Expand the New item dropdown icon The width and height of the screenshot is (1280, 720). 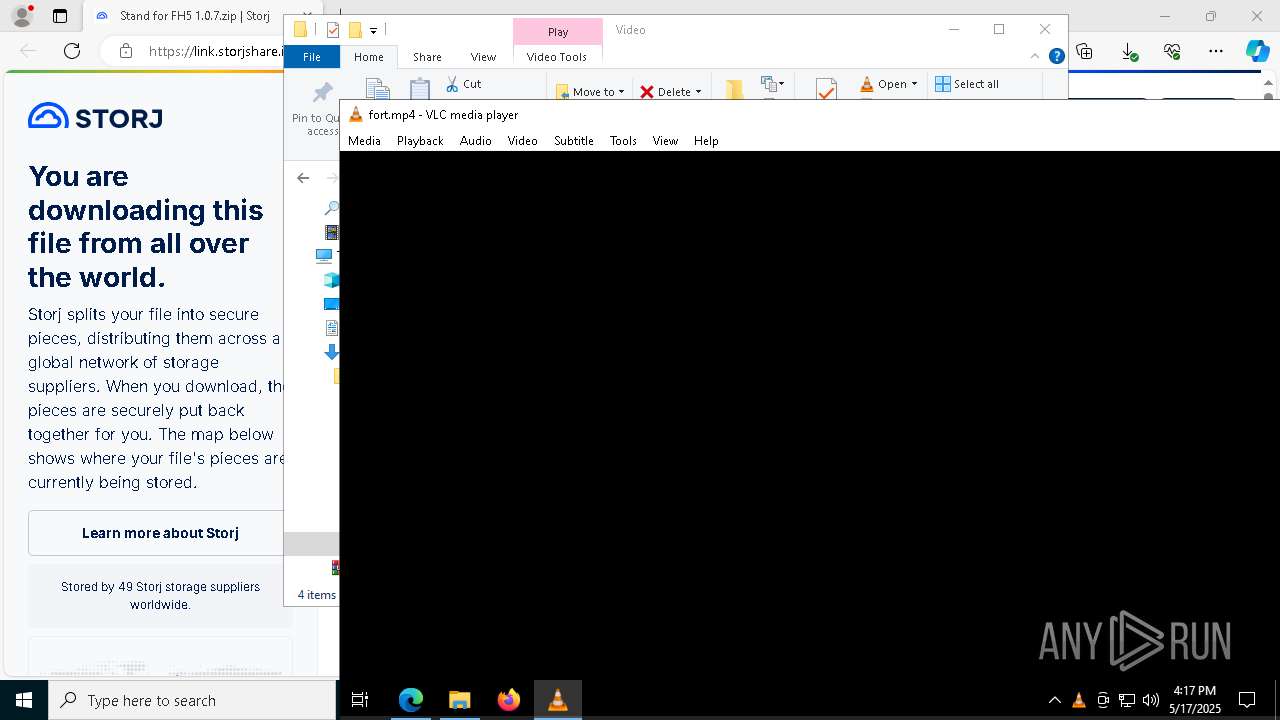(773, 85)
